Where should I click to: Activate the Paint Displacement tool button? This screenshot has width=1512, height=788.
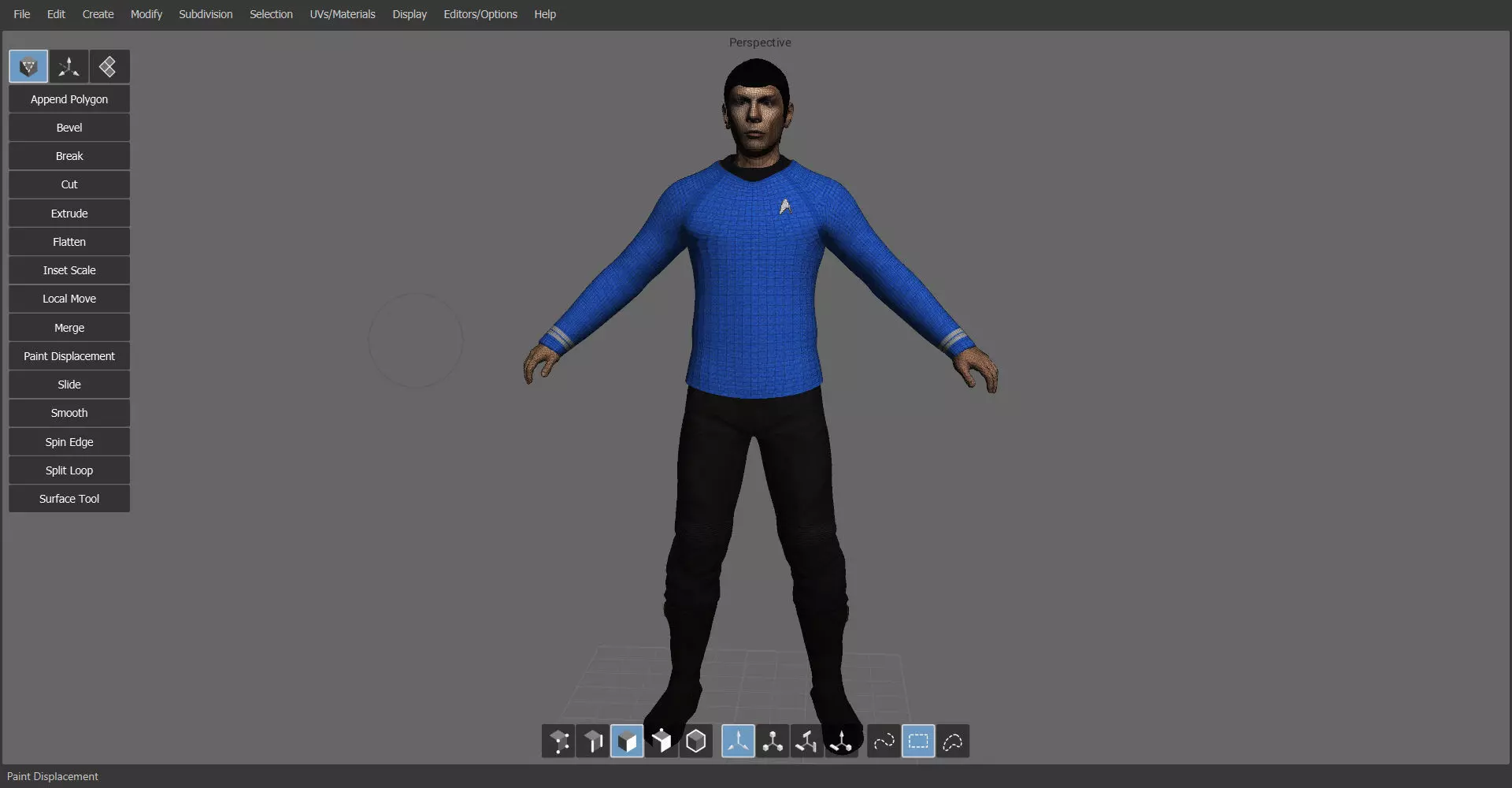69,356
